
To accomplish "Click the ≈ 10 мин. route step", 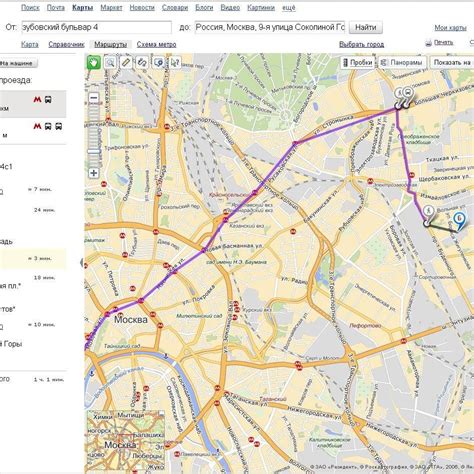I will [x=41, y=324].
